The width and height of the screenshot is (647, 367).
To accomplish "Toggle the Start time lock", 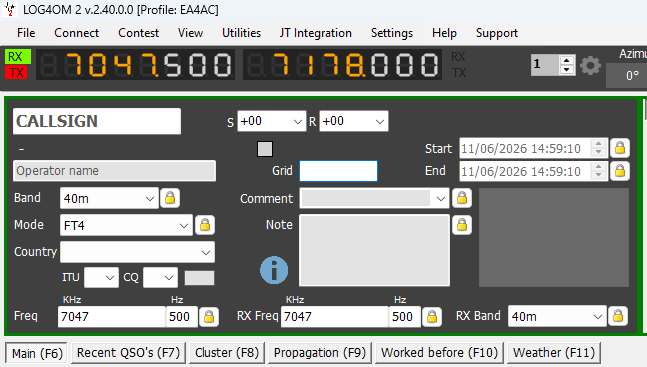I will click(620, 148).
